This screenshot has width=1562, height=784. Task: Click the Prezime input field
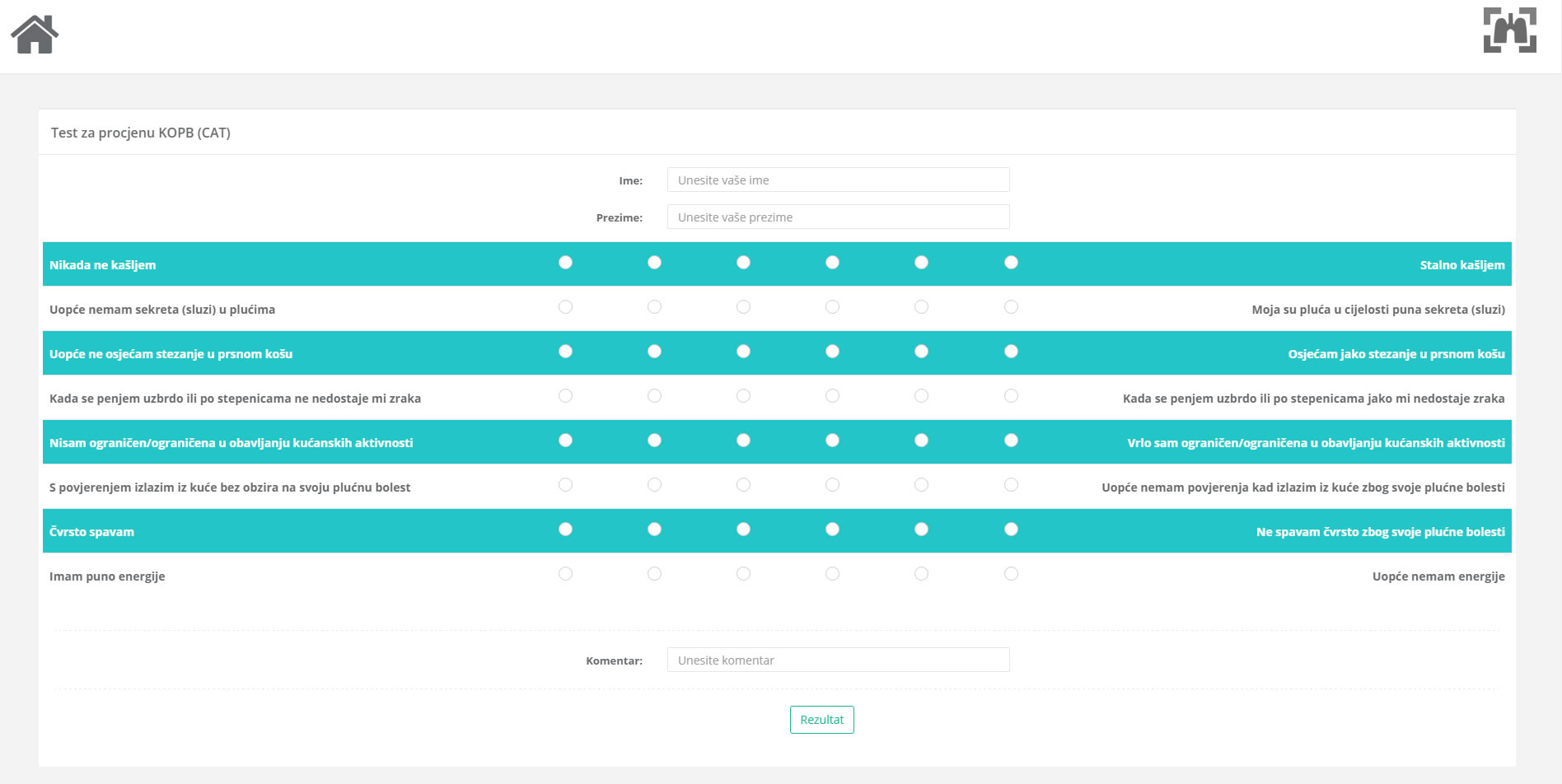coord(838,217)
